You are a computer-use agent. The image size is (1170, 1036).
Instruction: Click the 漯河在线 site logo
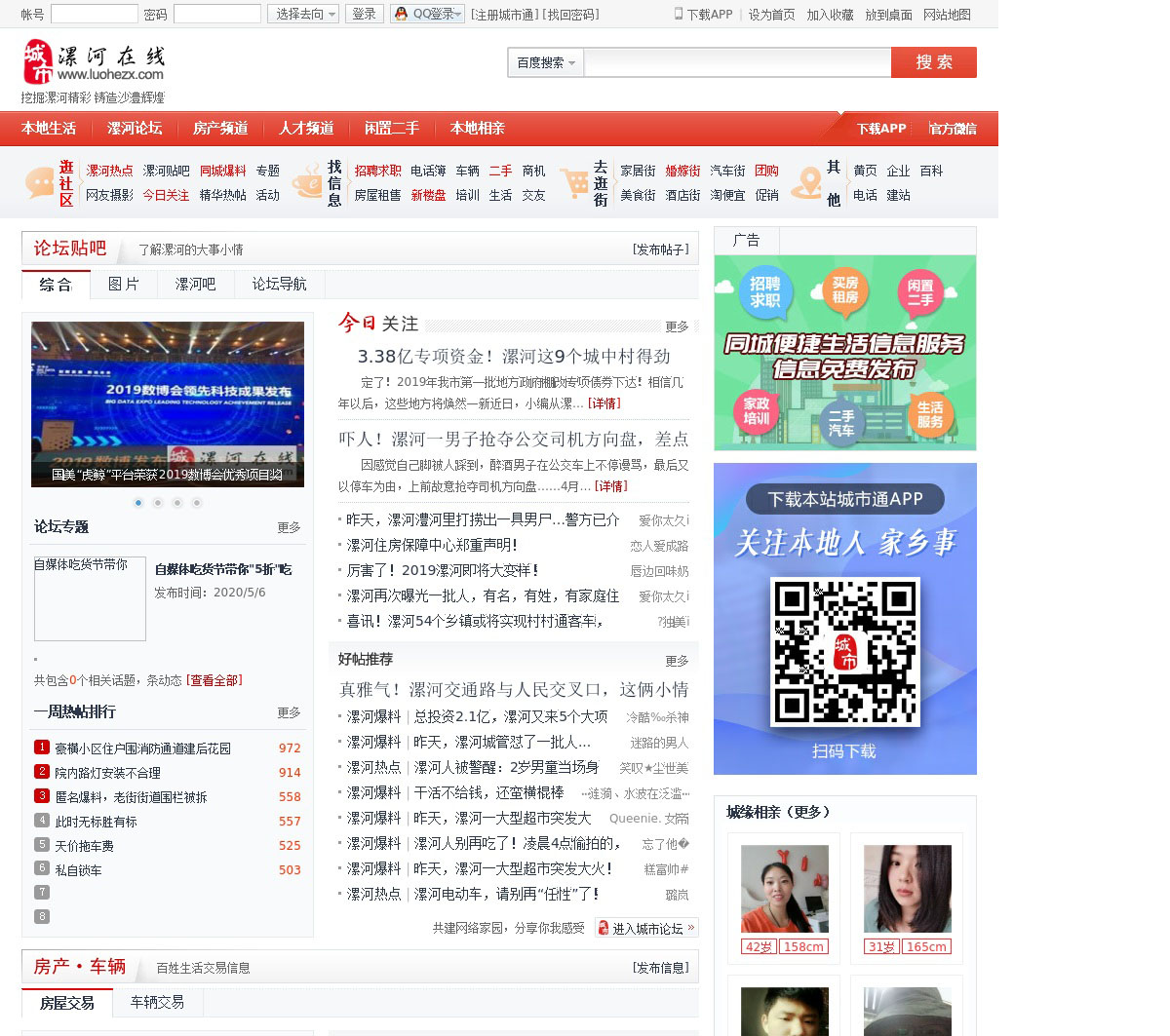coord(94,63)
